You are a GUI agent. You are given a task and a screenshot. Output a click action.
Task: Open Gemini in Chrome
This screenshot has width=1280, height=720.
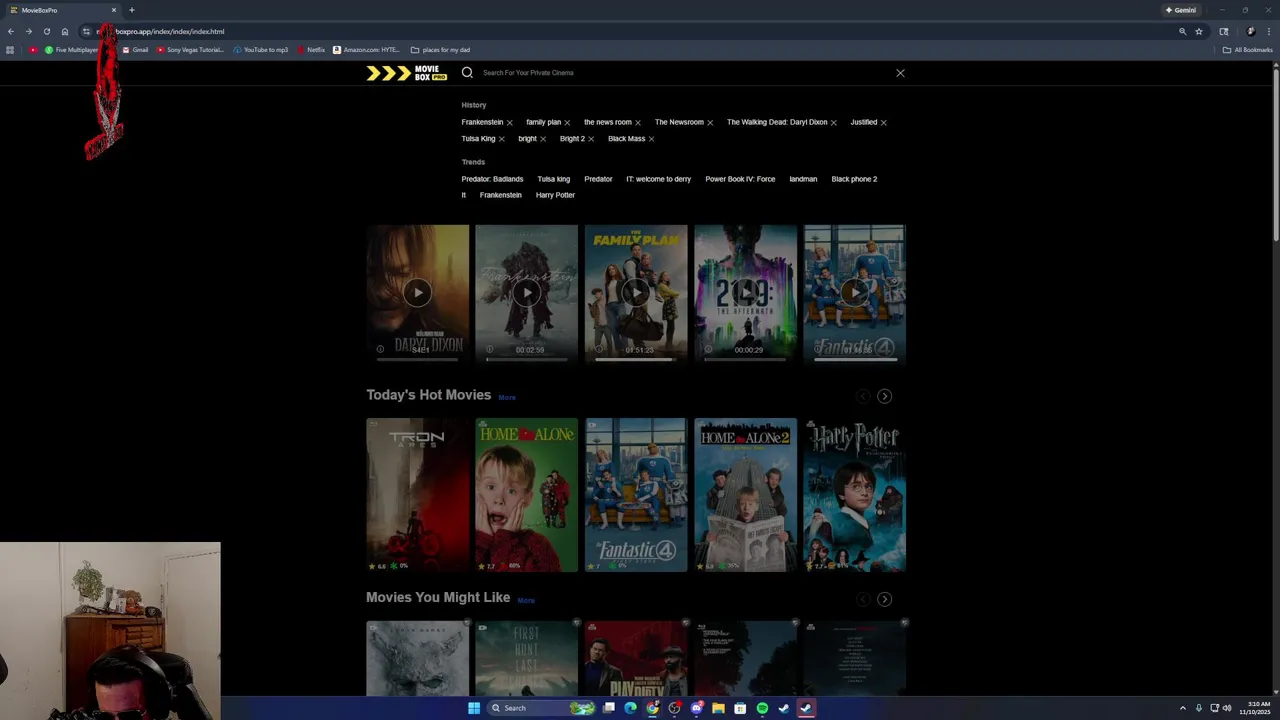pyautogui.click(x=1181, y=10)
